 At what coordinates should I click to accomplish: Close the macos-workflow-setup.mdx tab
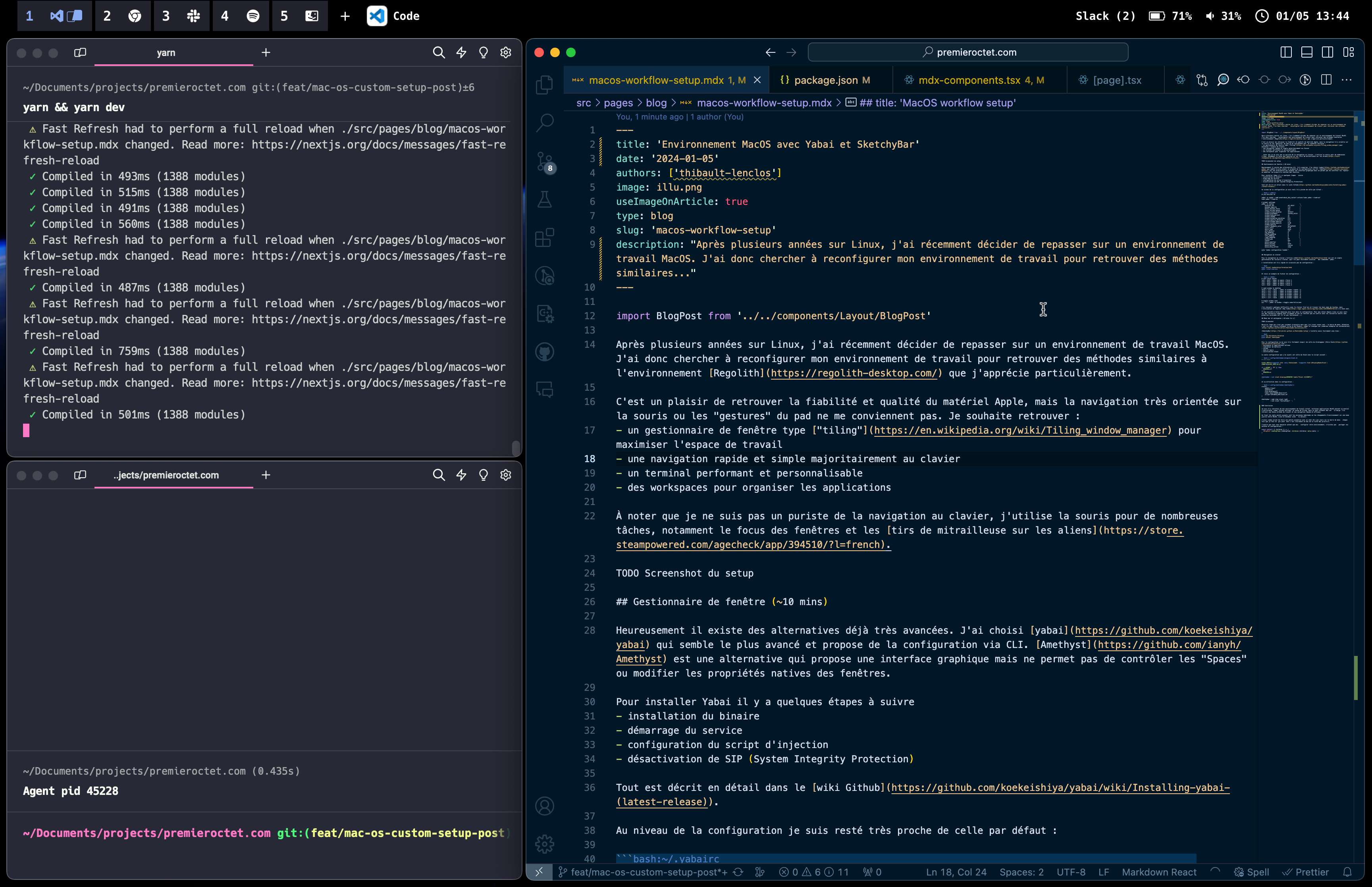[757, 80]
